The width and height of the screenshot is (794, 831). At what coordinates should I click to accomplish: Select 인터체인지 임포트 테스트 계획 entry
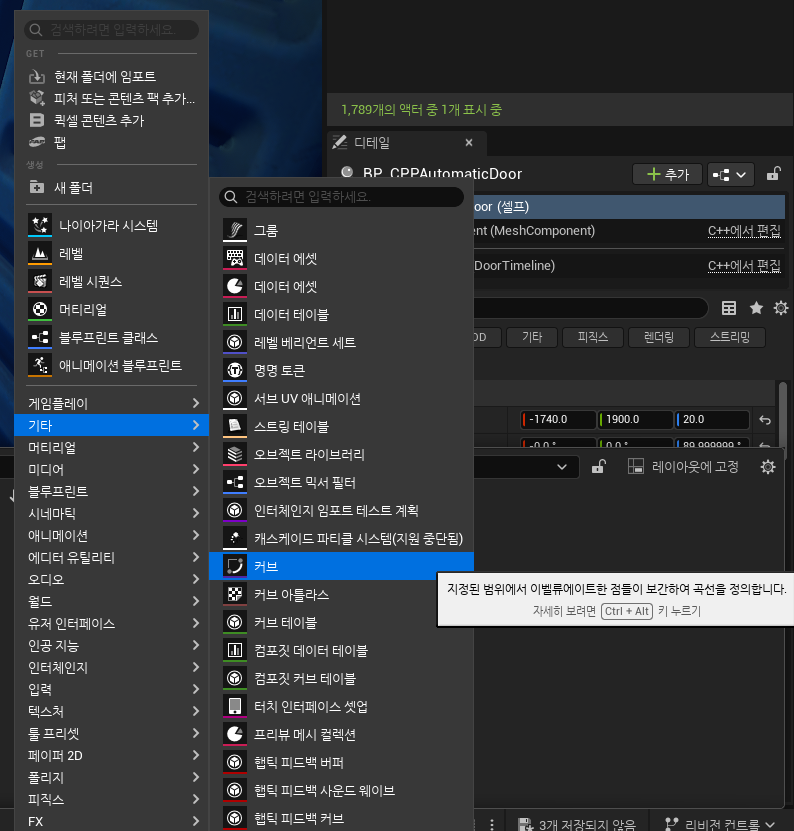coord(341,510)
